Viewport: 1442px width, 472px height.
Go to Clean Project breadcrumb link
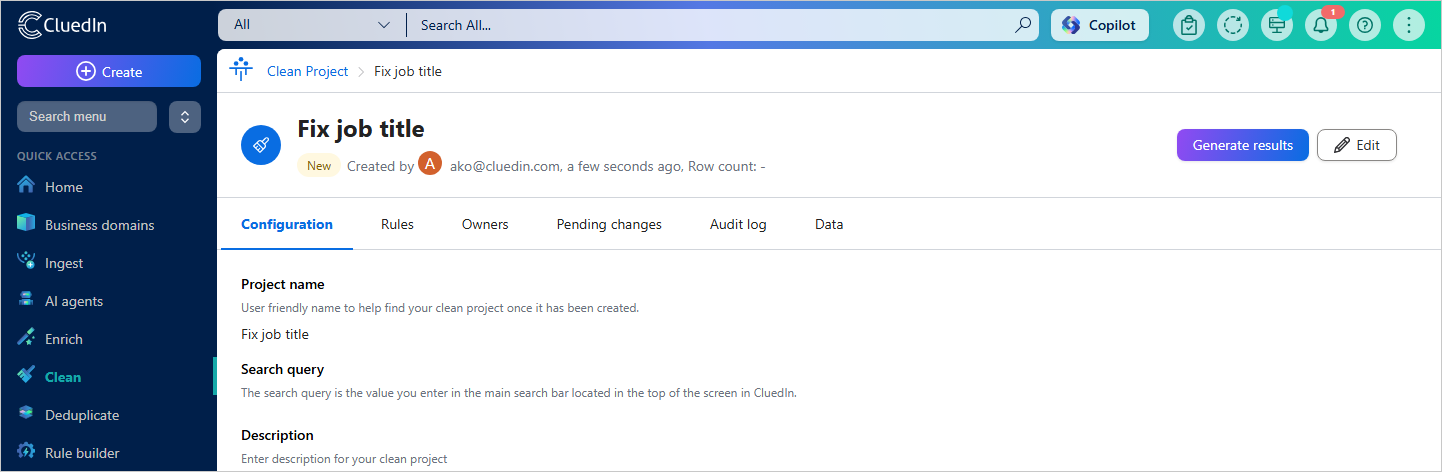tap(307, 71)
